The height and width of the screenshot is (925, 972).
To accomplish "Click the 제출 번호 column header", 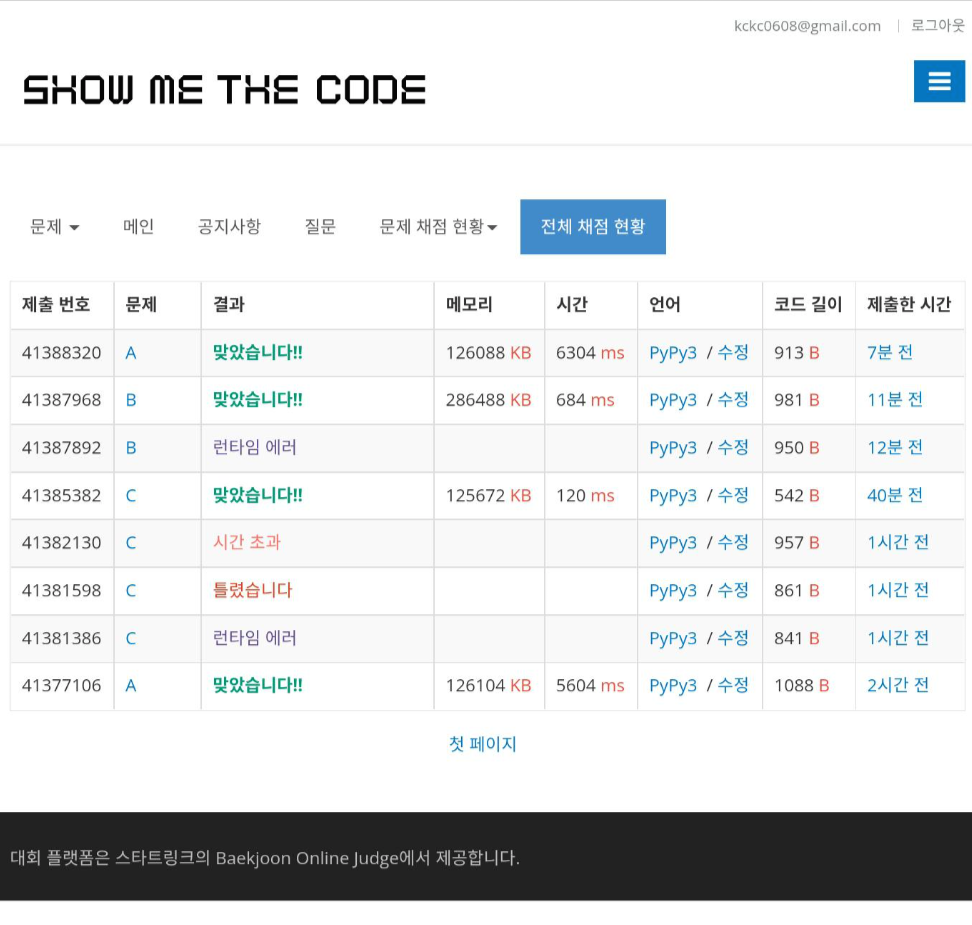I will pos(56,304).
